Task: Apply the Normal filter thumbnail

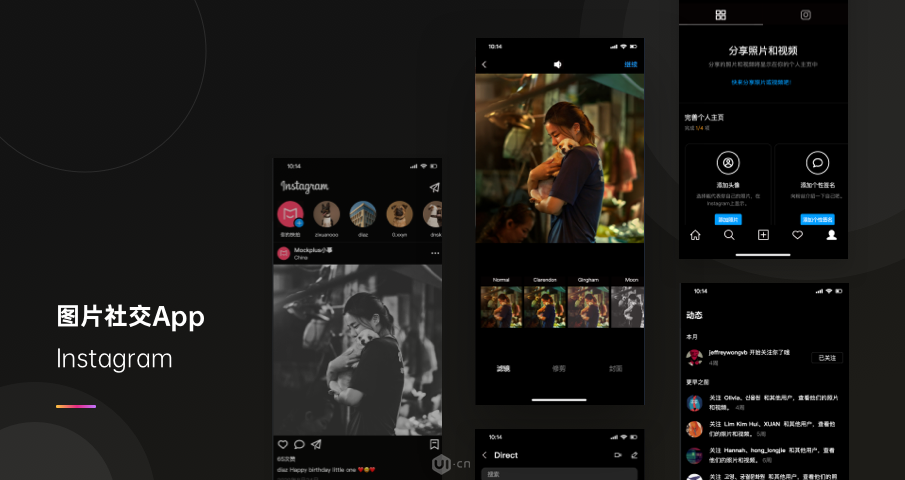Action: pos(501,307)
